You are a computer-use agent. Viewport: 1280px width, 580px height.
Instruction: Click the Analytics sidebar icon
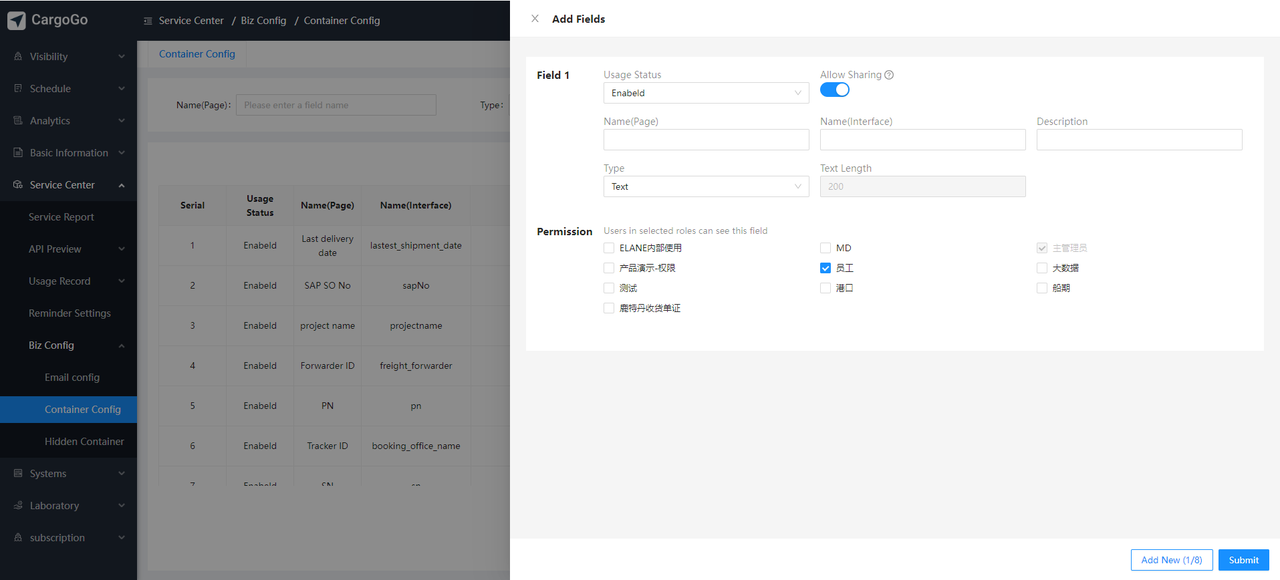[18, 121]
